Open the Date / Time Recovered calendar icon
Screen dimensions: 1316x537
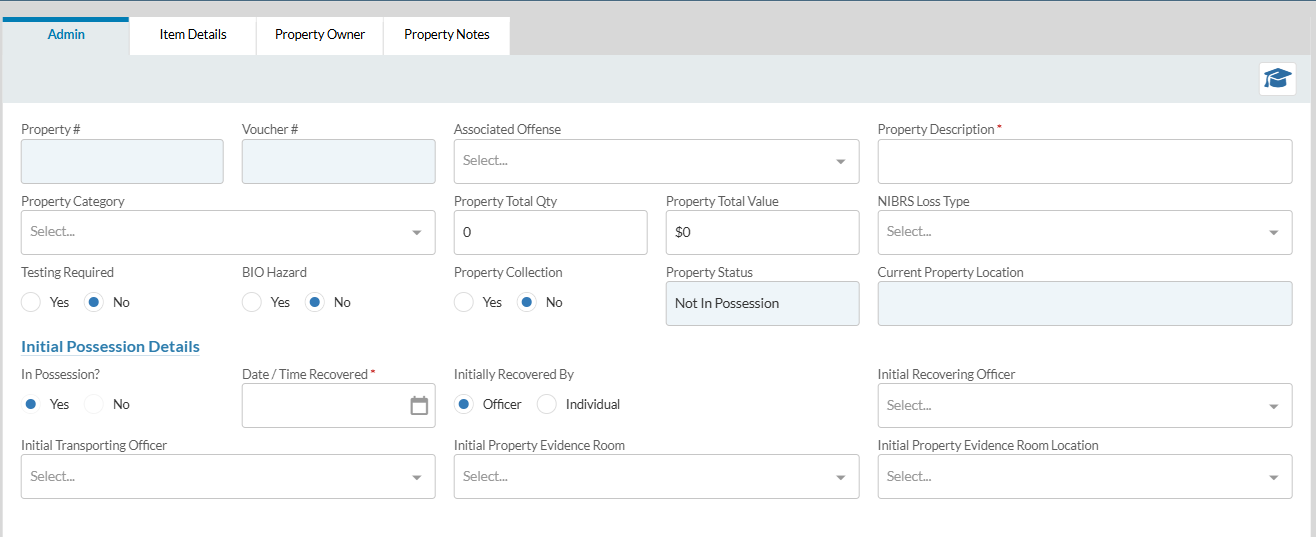pos(419,405)
